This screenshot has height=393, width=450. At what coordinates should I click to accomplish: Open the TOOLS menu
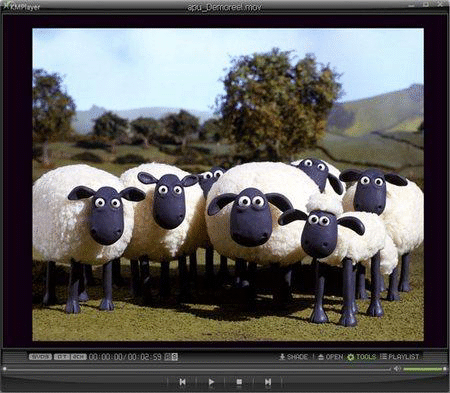click(x=361, y=357)
